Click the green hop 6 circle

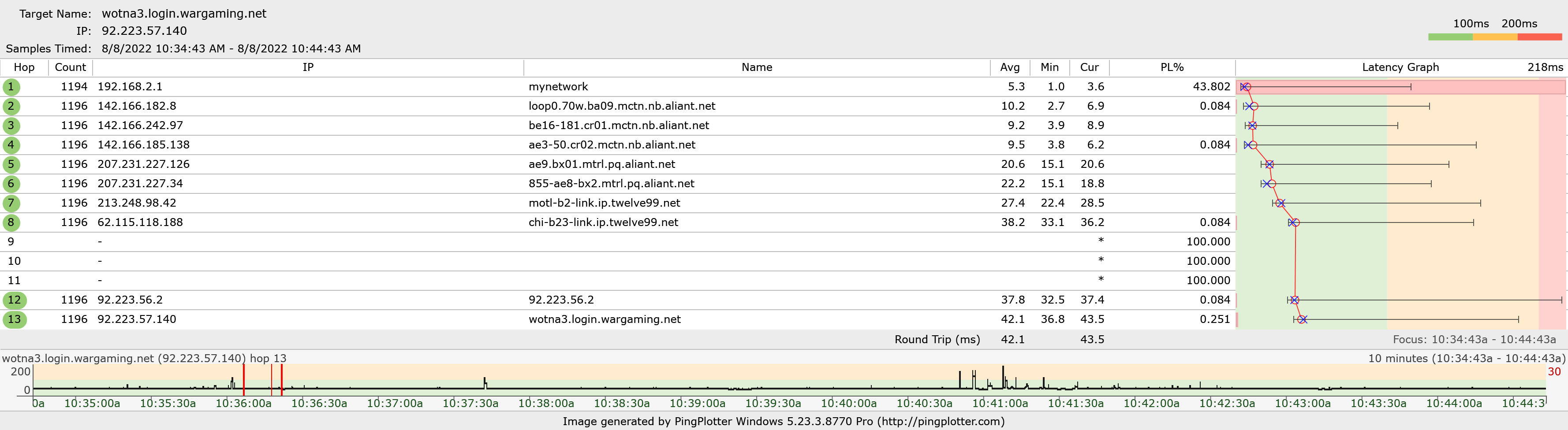(x=11, y=184)
